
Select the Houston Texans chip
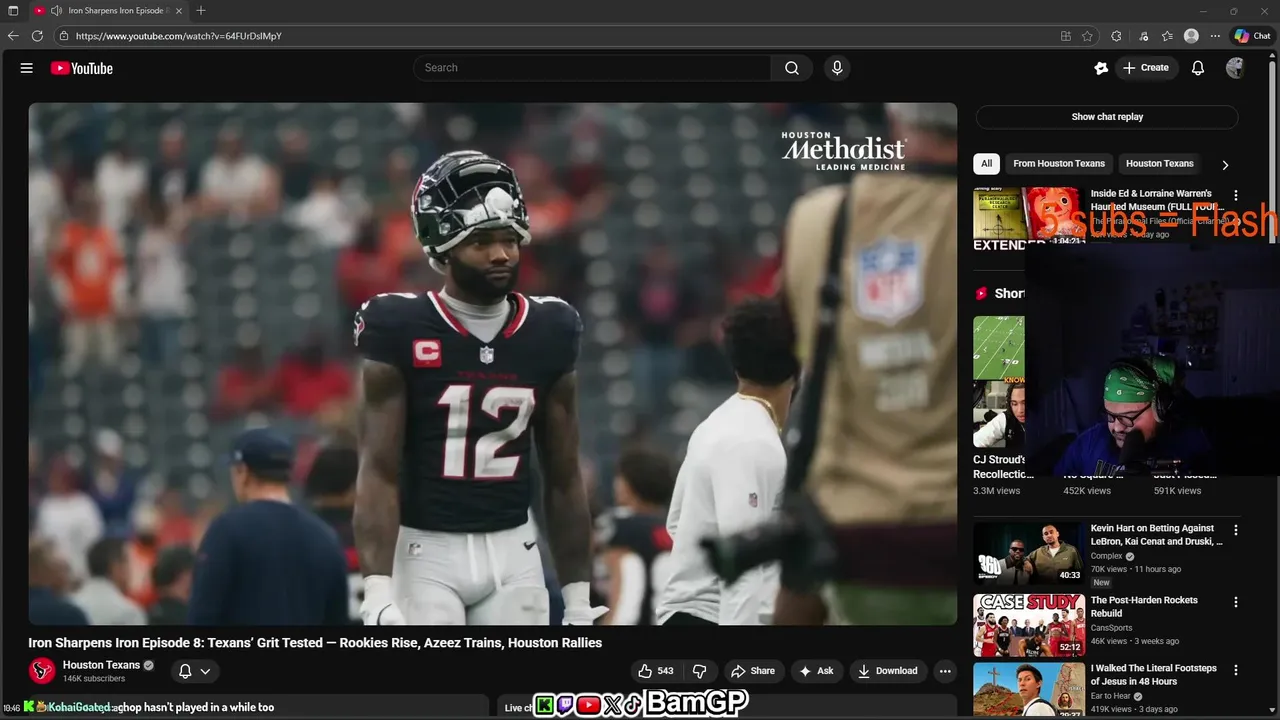pyautogui.click(x=1159, y=164)
